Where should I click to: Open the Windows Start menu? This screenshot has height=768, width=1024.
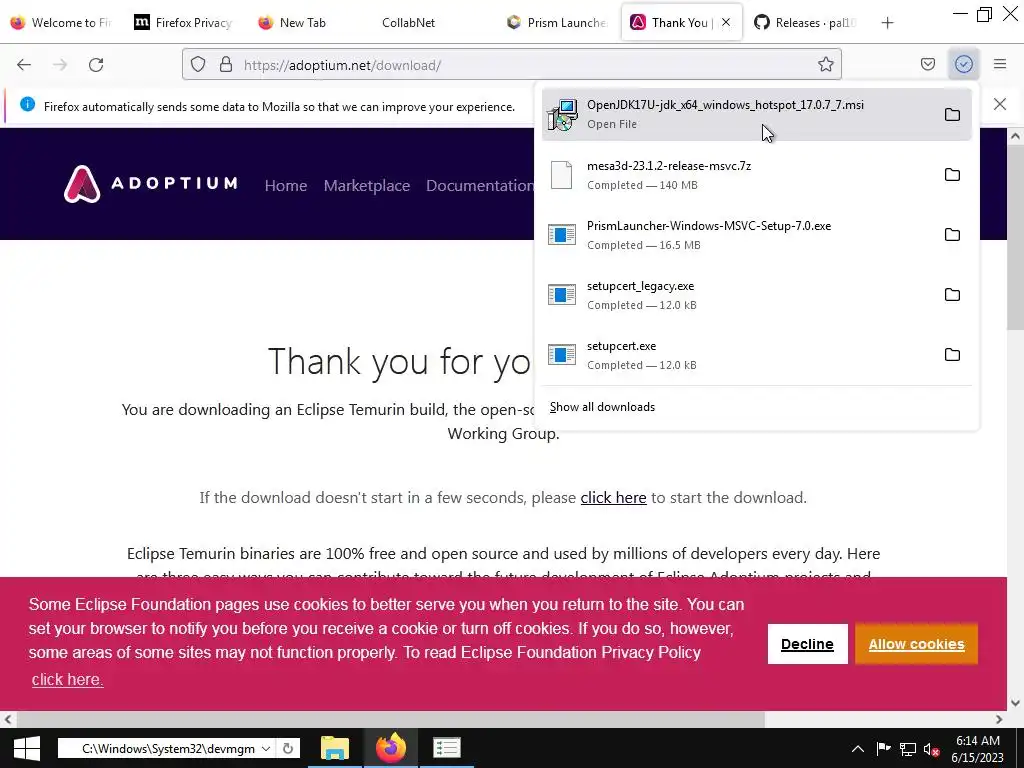pos(27,748)
